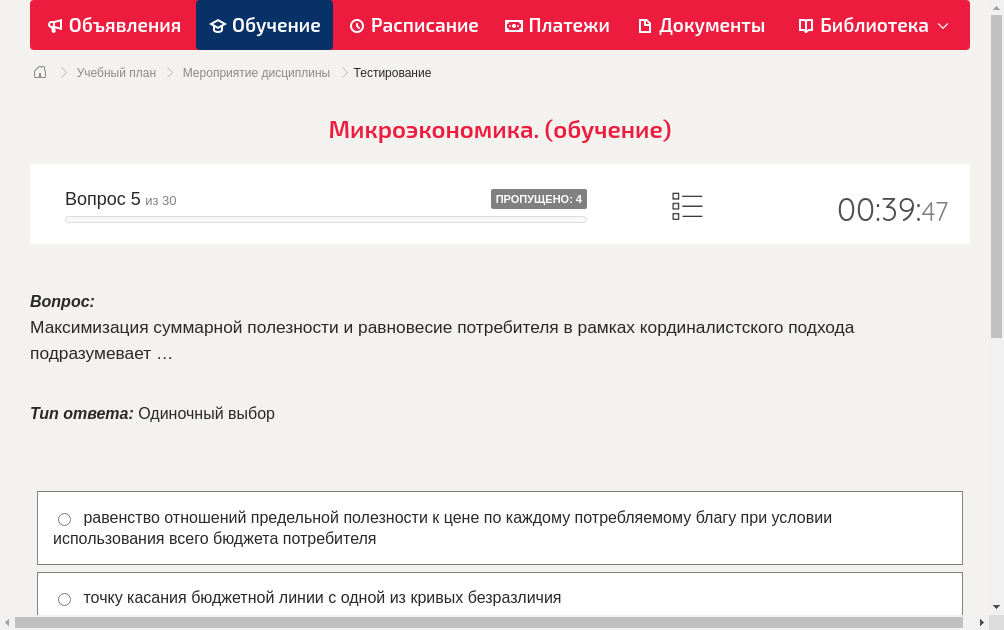Click the home icon in the breadcrumb
This screenshot has width=1004, height=630.
pyautogui.click(x=40, y=72)
